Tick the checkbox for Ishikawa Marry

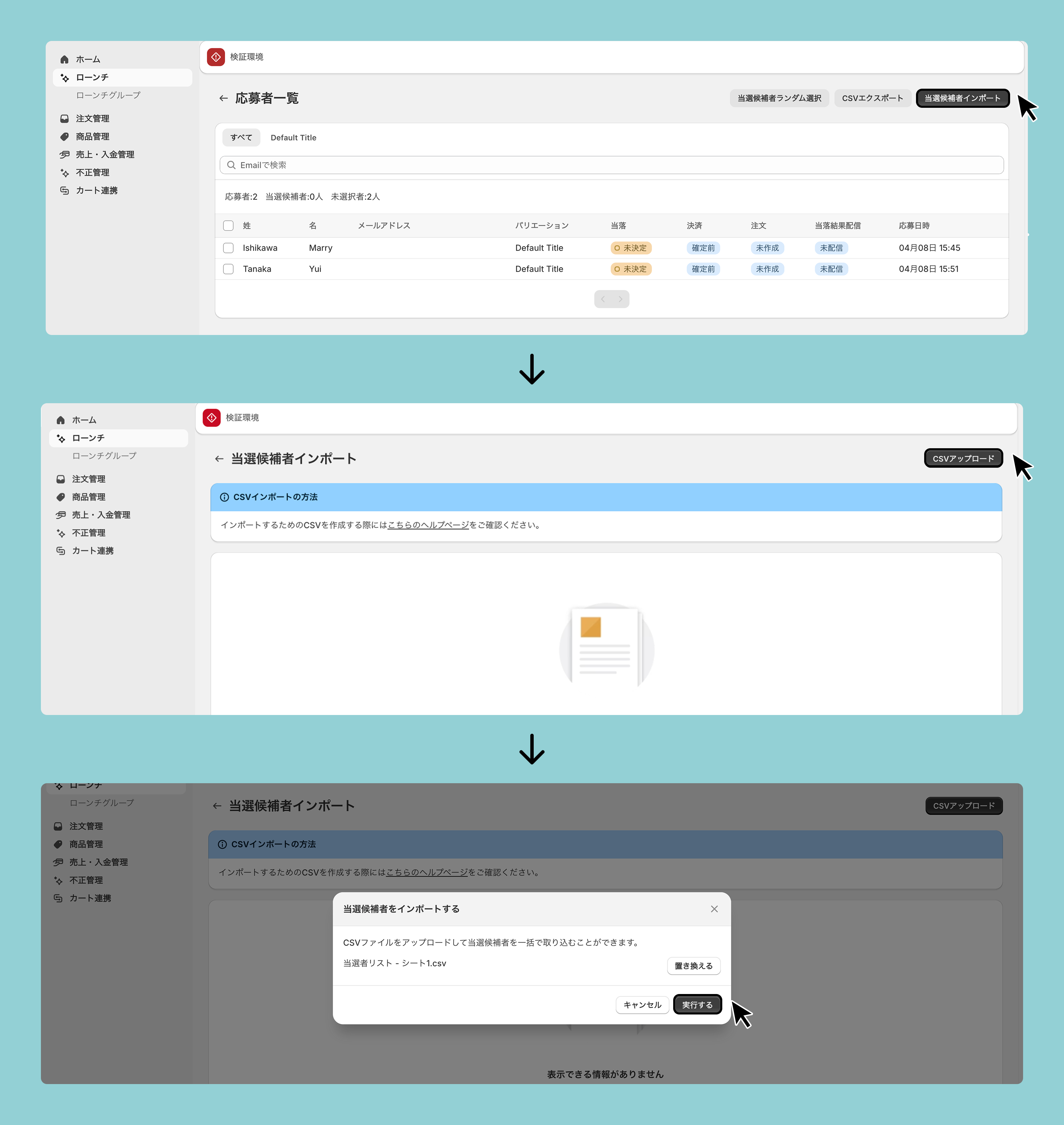228,248
